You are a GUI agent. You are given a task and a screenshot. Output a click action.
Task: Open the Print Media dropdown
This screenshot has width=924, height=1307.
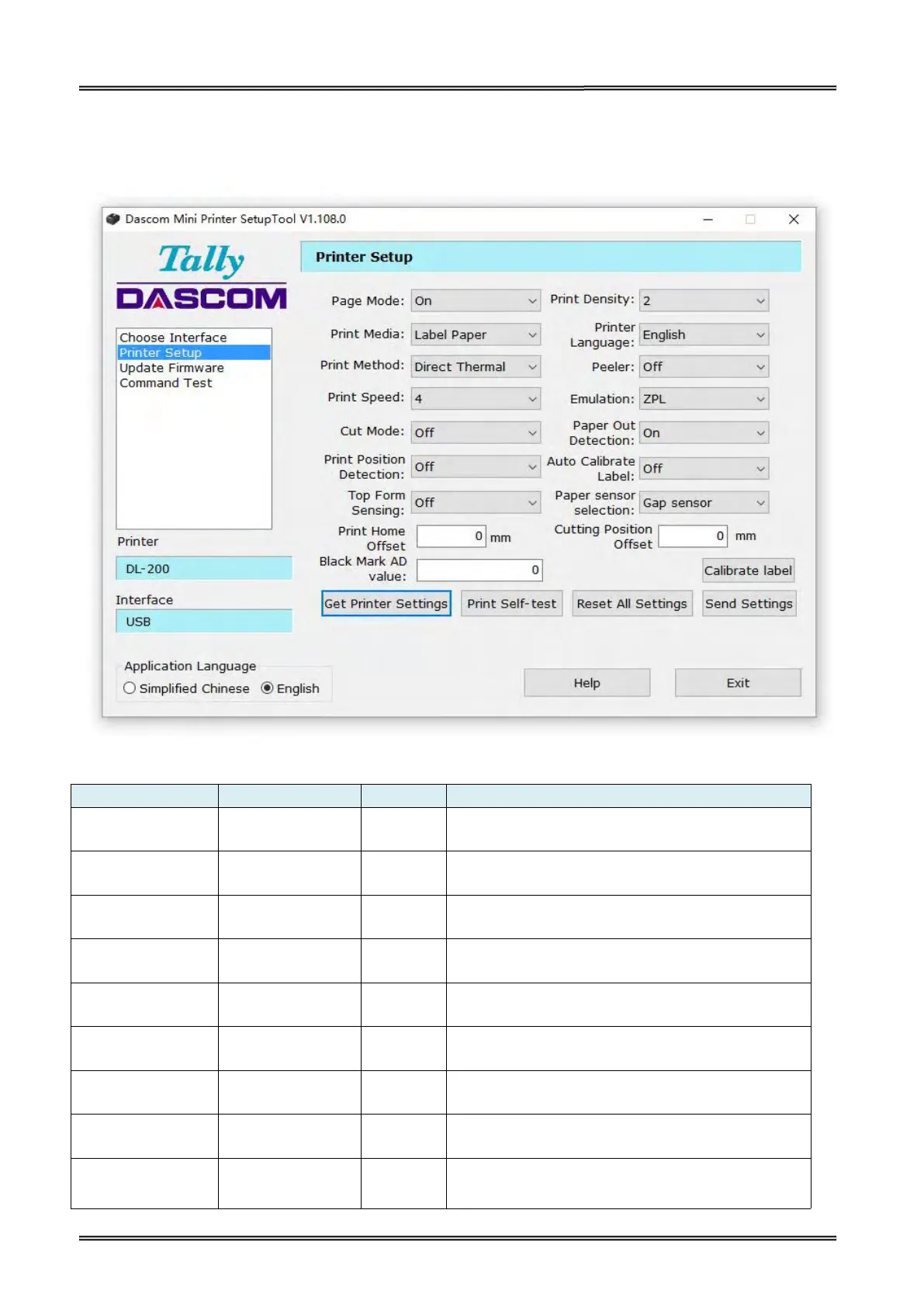pyautogui.click(x=476, y=335)
